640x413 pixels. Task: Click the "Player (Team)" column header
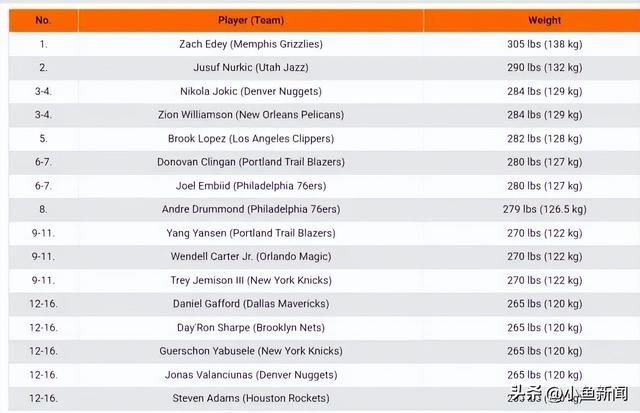pyautogui.click(x=250, y=20)
